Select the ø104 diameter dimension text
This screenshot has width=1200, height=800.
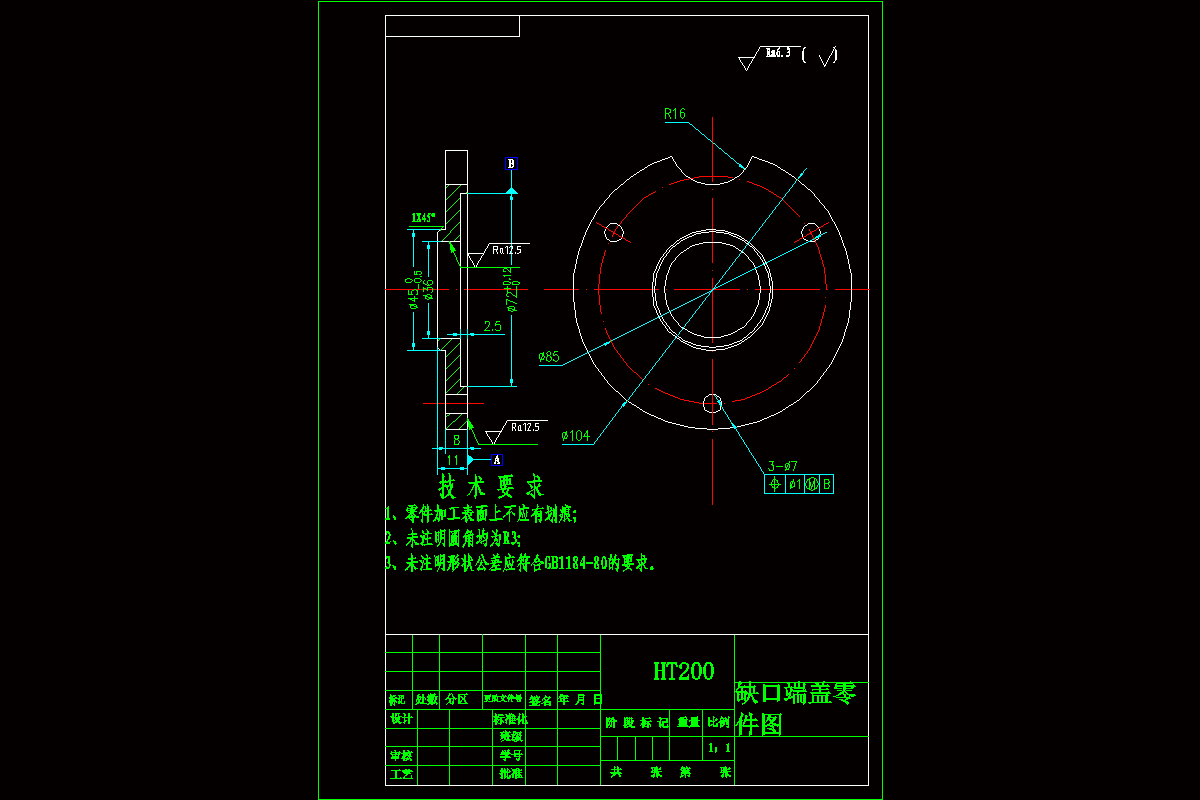pyautogui.click(x=574, y=434)
